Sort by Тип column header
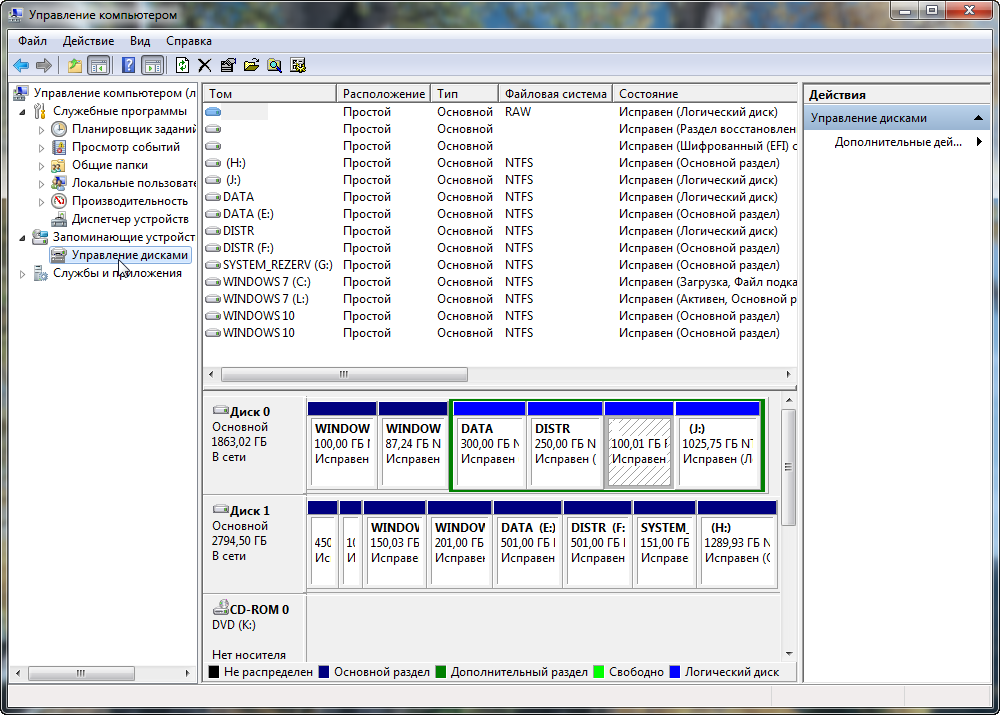This screenshot has width=1000, height=715. pyautogui.click(x=464, y=94)
